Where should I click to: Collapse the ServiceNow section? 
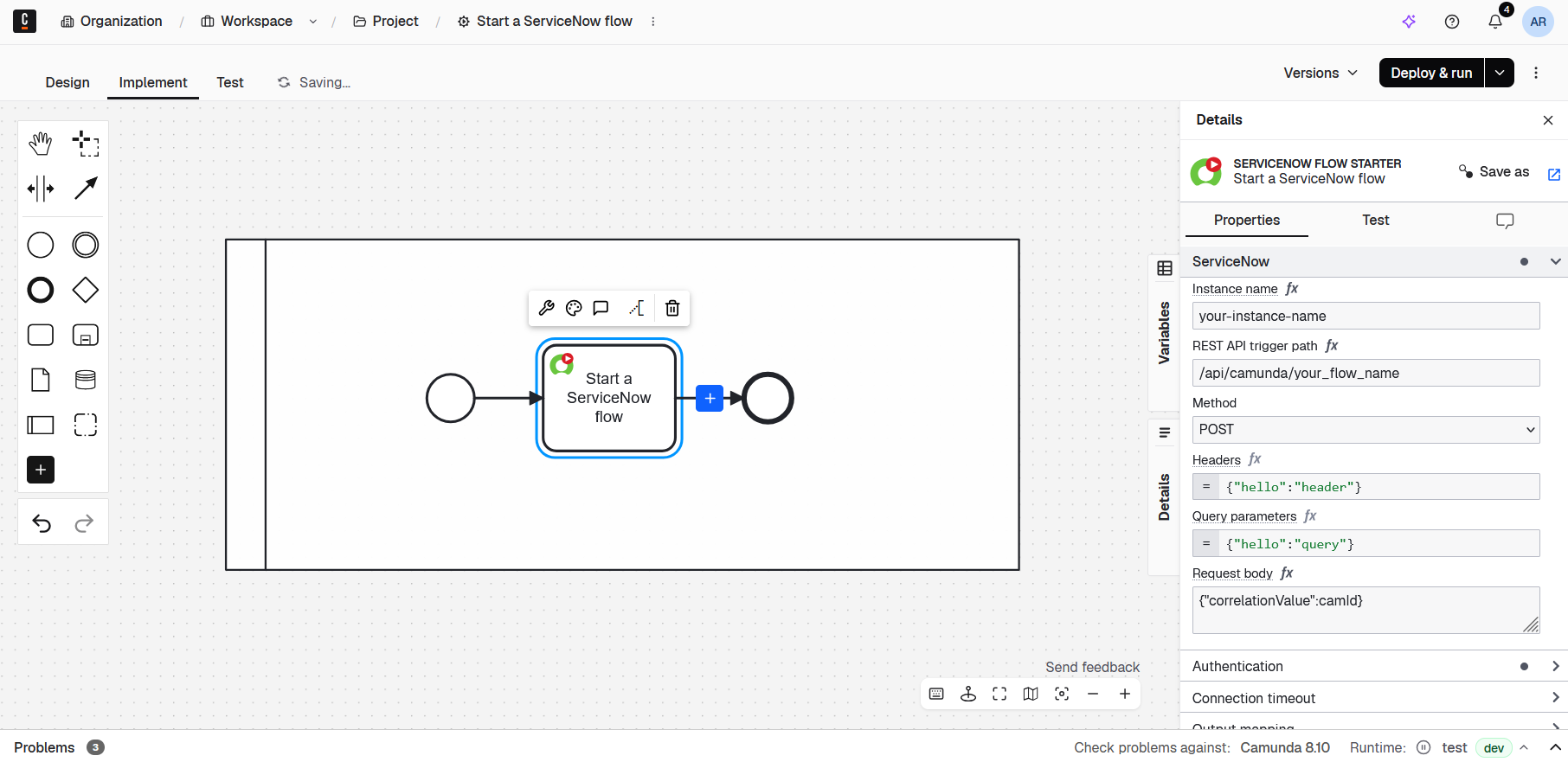[1374, 261]
